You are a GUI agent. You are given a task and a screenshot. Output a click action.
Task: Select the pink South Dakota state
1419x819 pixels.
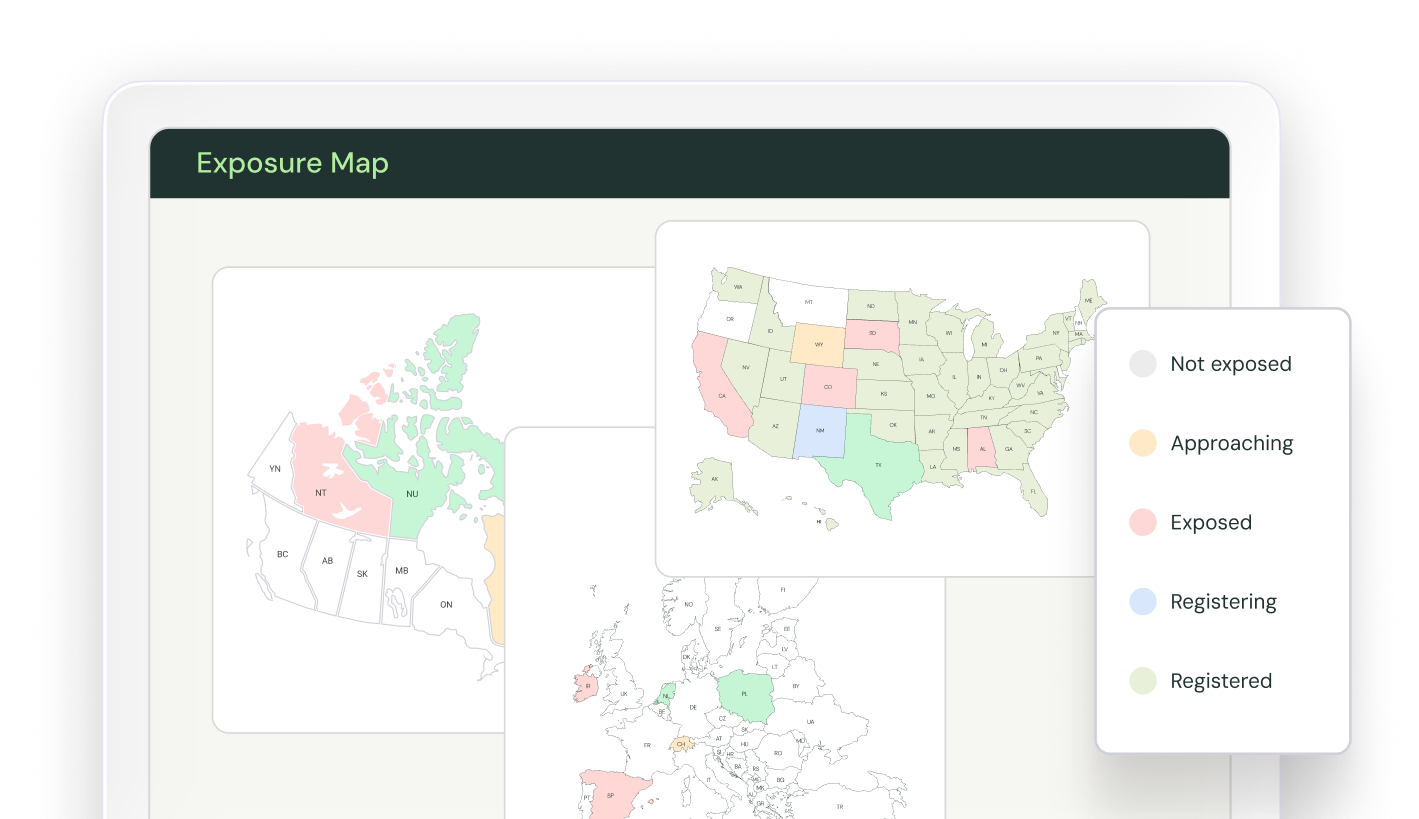point(870,333)
